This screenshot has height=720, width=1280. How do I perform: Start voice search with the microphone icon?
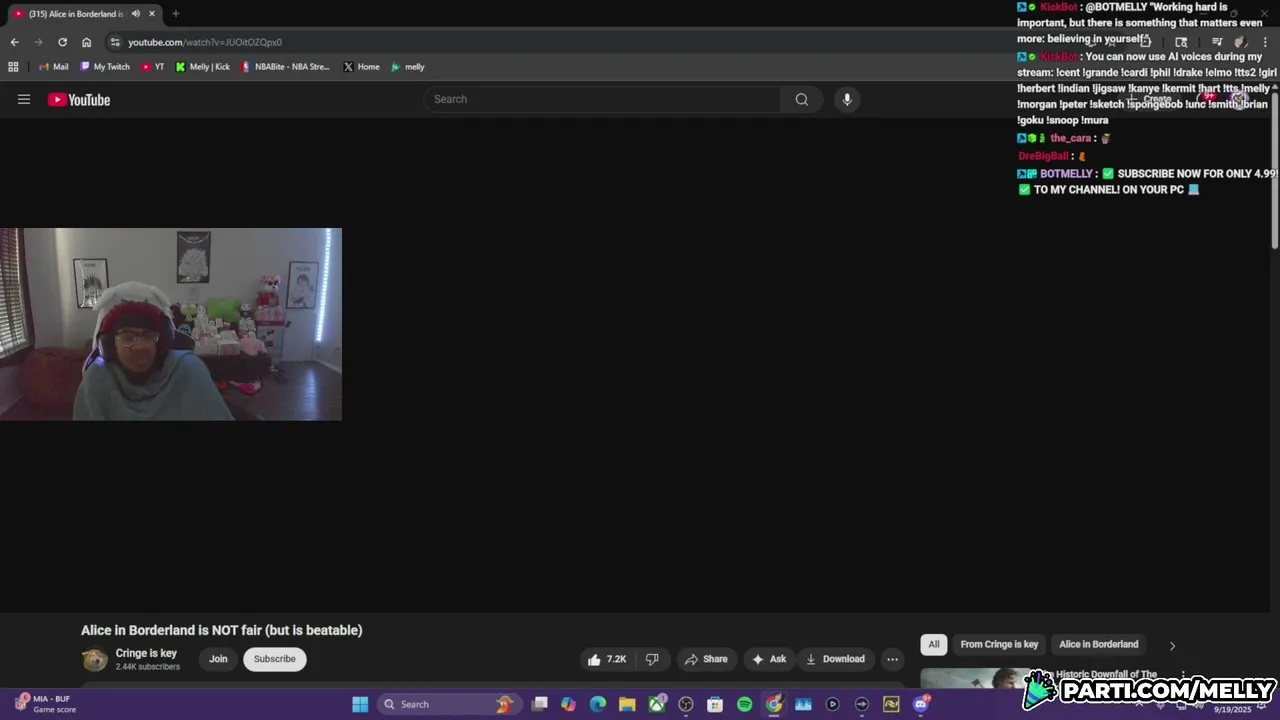[847, 99]
